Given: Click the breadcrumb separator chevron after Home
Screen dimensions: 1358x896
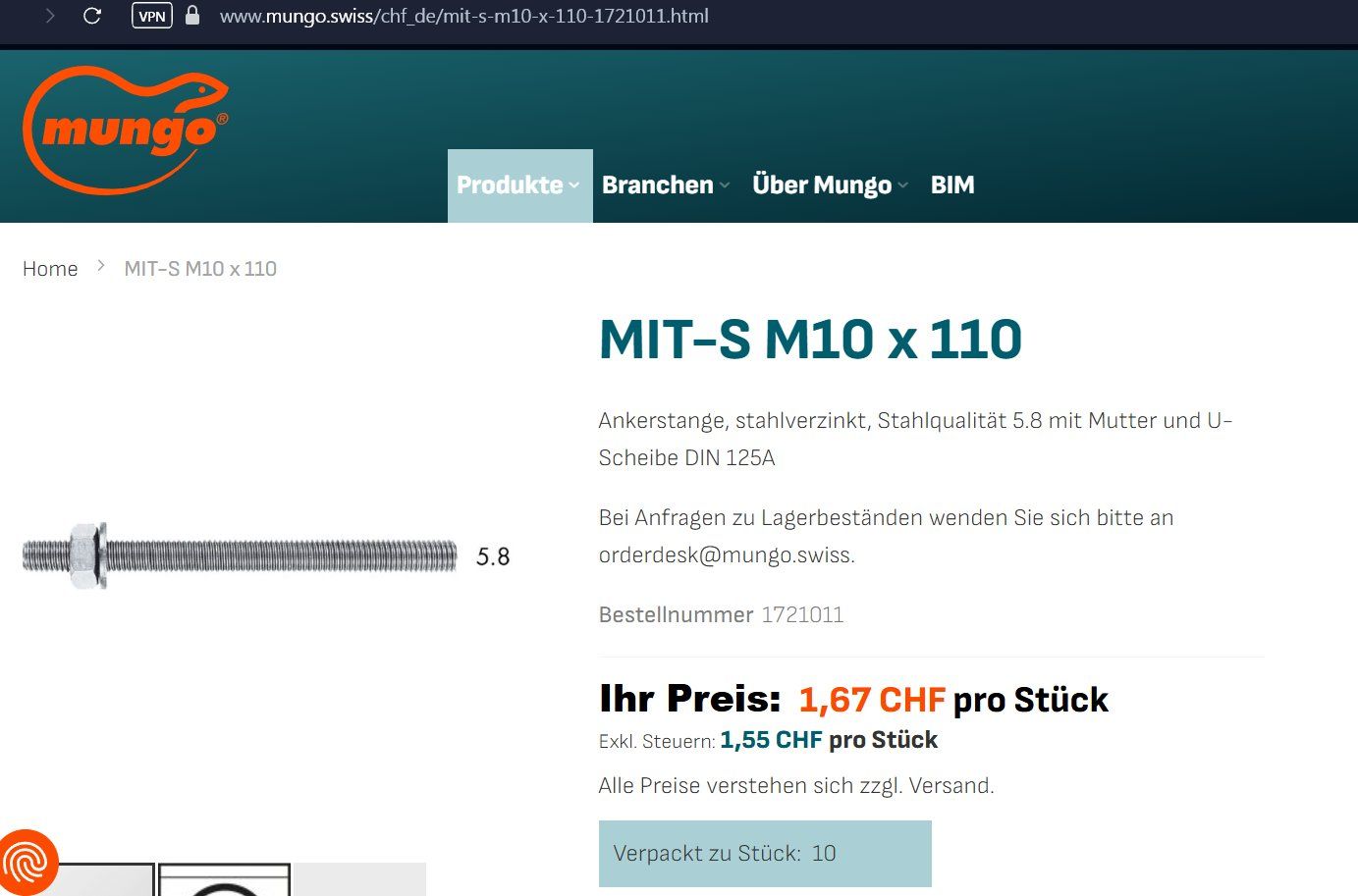Looking at the screenshot, I should pos(101,266).
